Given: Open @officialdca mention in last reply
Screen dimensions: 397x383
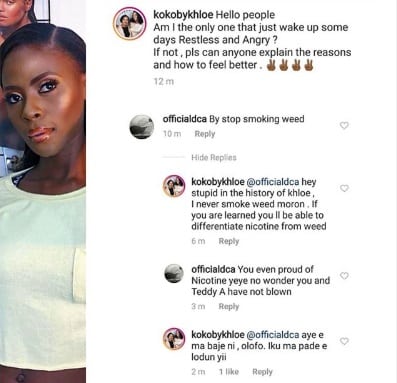Looking at the screenshot, I should click(x=273, y=335).
